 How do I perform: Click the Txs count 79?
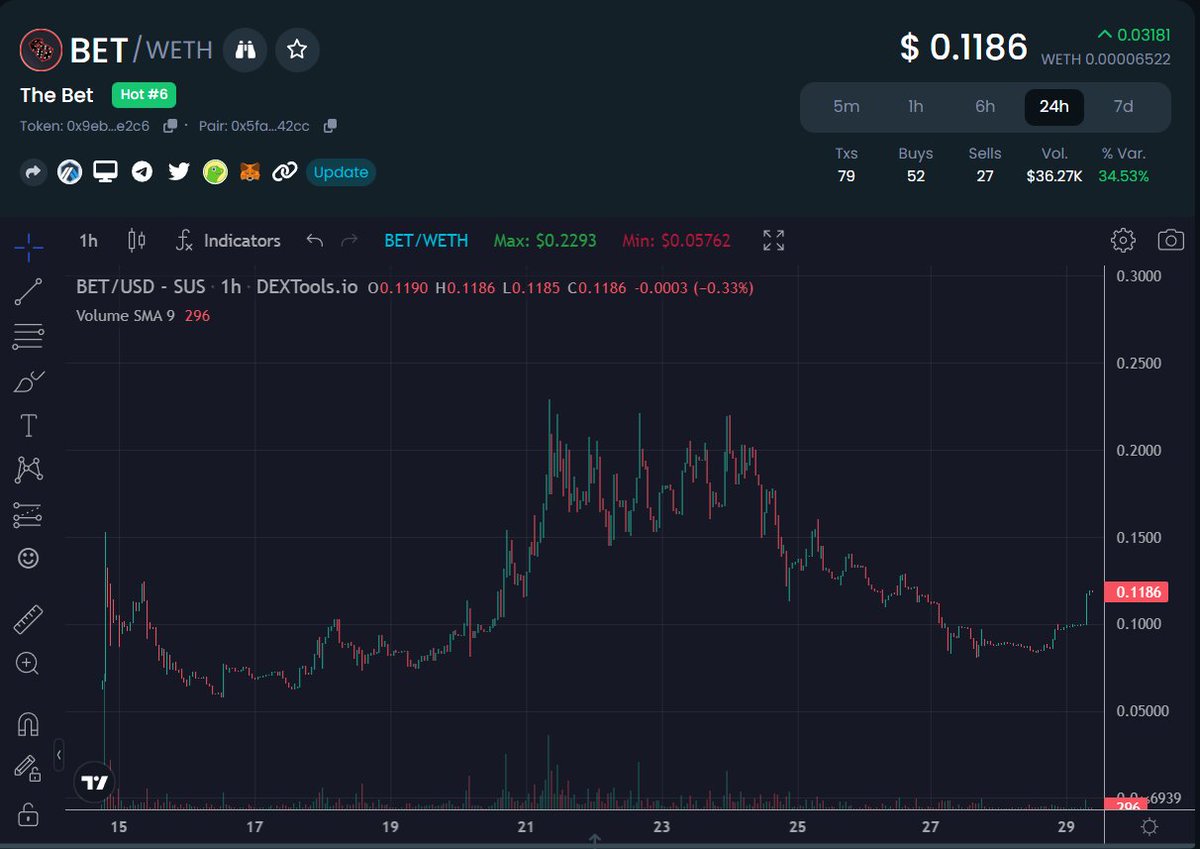(x=846, y=176)
